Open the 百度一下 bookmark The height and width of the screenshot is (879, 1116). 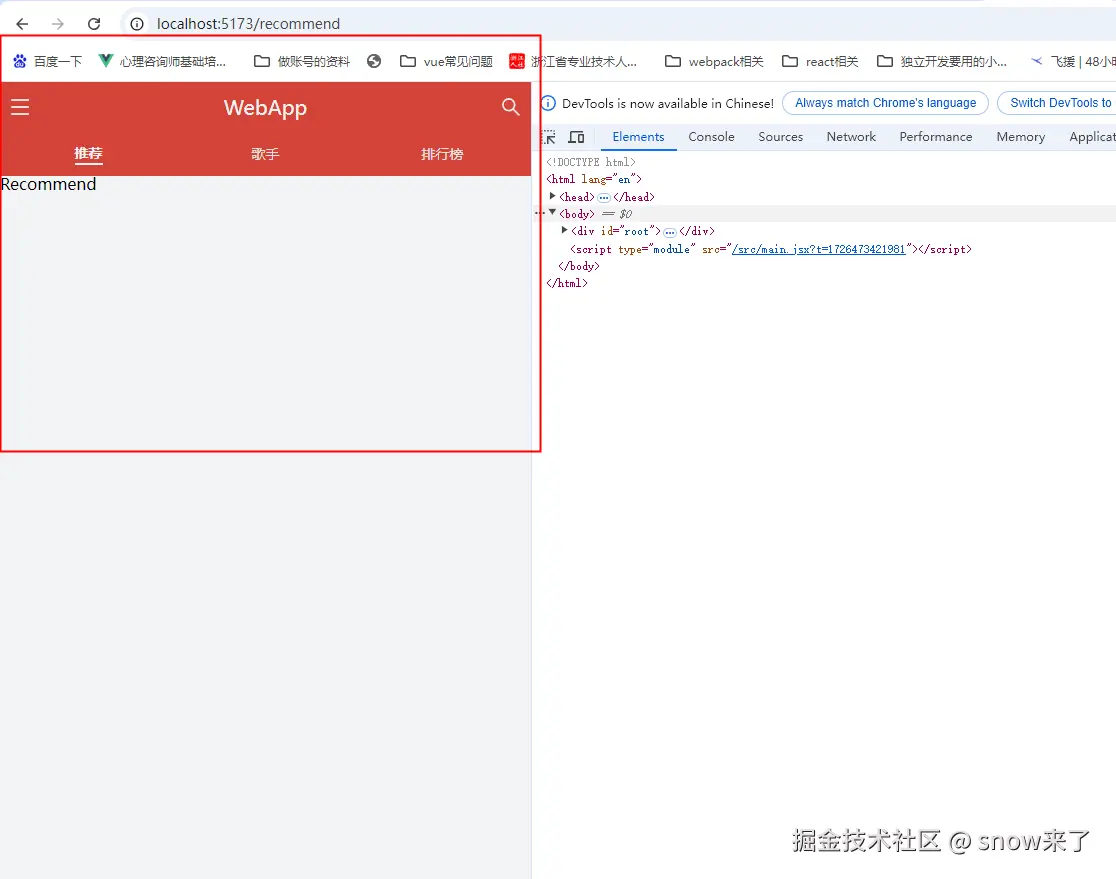pyautogui.click(x=47, y=62)
